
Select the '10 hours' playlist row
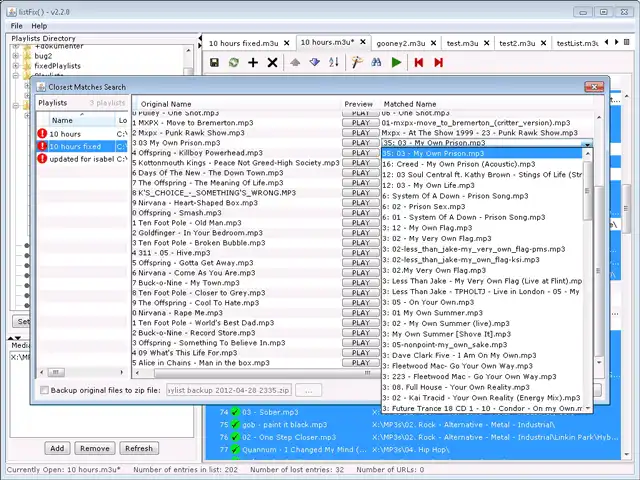(82, 134)
